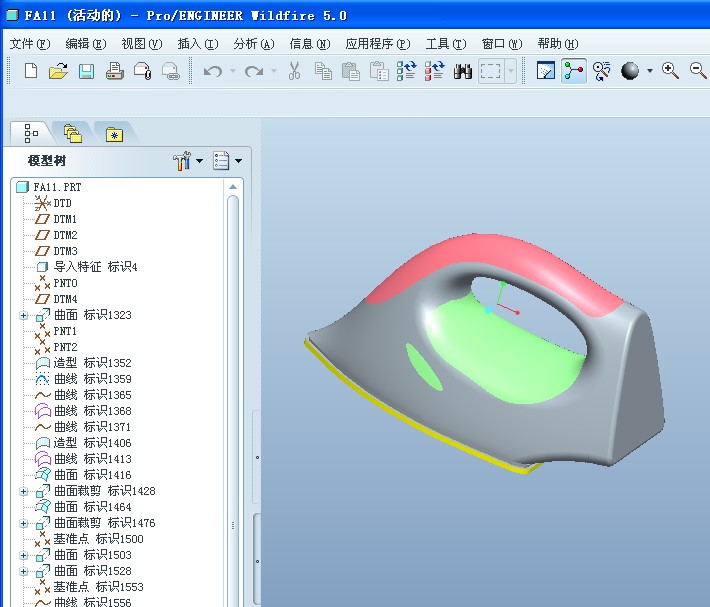710x607 pixels.
Task: Click the send-link mail icon
Action: (x=171, y=71)
